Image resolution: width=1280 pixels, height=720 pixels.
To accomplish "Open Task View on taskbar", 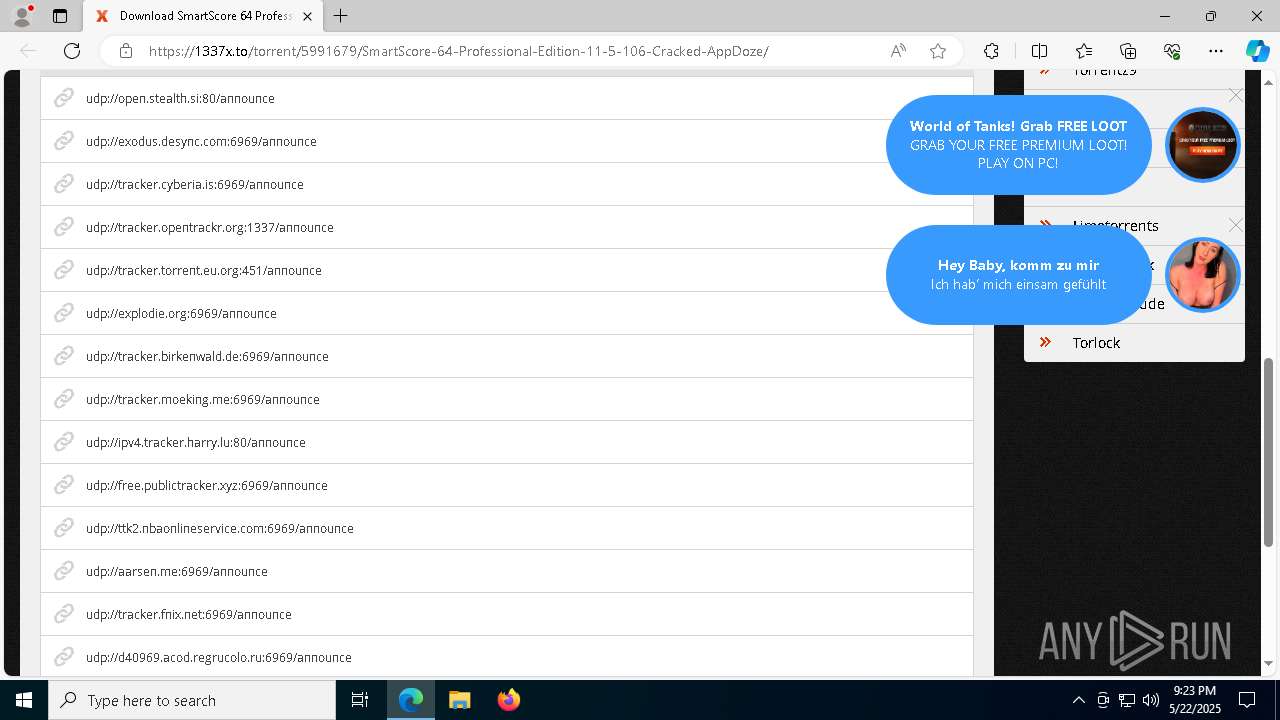I will (x=360, y=700).
